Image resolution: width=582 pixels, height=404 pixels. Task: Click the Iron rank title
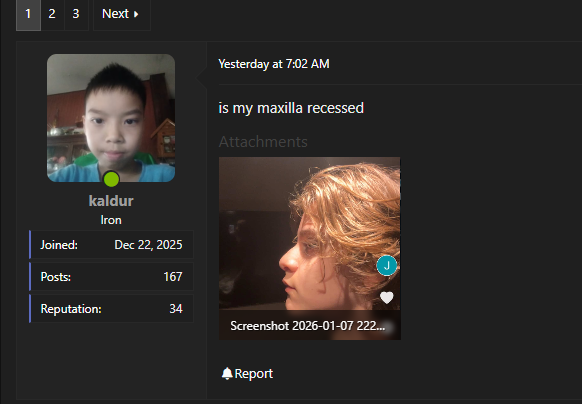pos(111,220)
